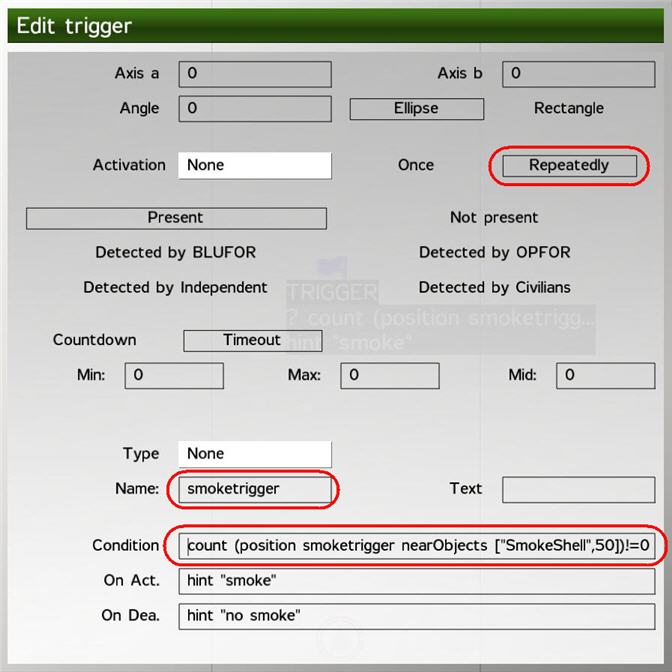Select the Rectangle shape option
The height and width of the screenshot is (672, 672).
click(x=568, y=108)
